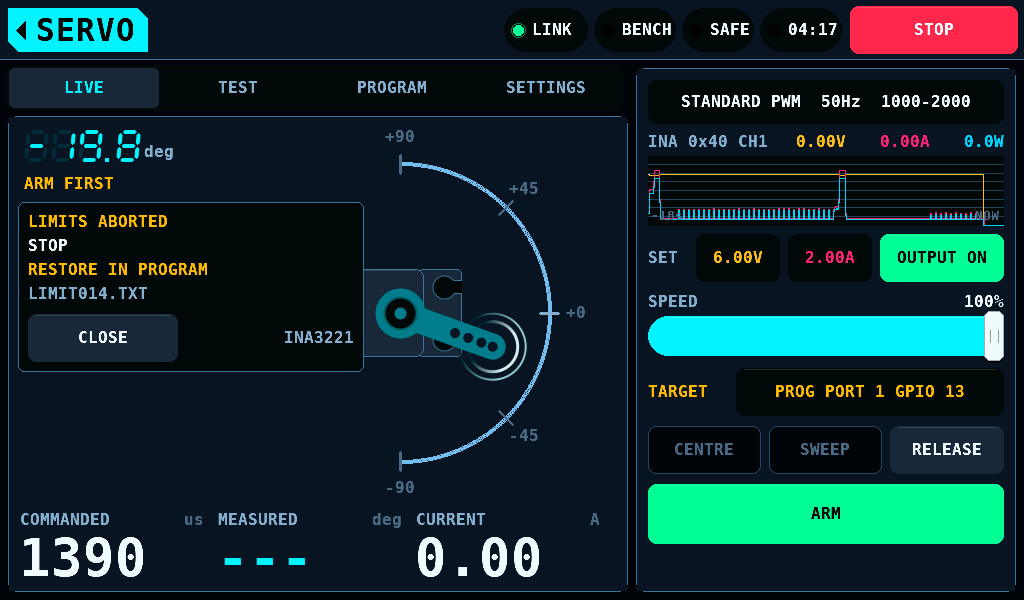Open the PROG PORT 1 GPIO 13 target selector

[x=869, y=392]
